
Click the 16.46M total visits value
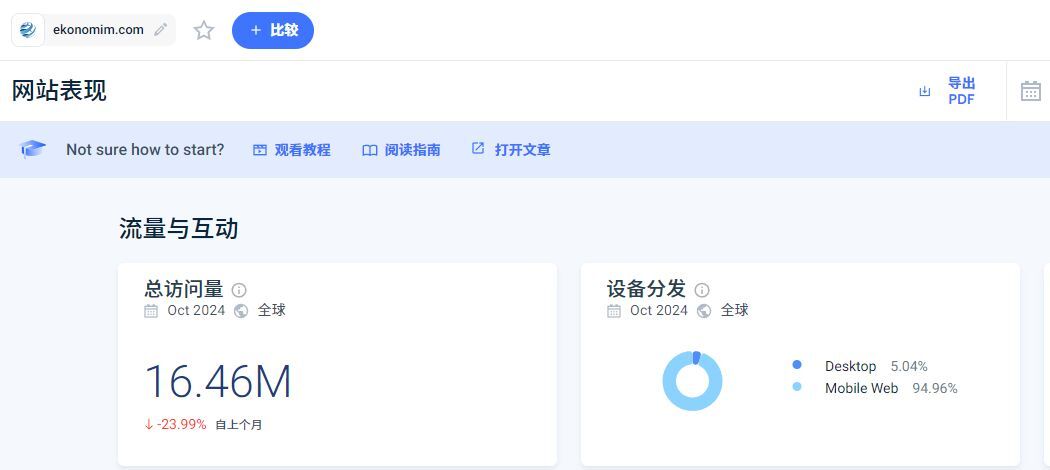pyautogui.click(x=218, y=382)
